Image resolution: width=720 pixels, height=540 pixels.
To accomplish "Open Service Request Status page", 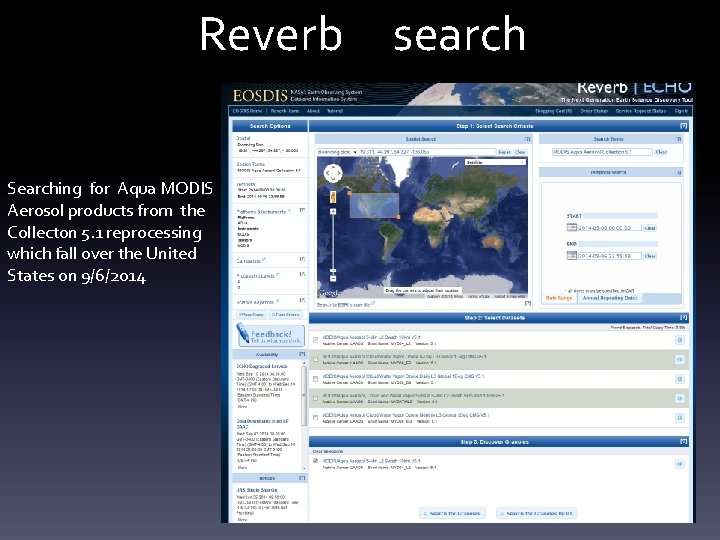I will coord(641,111).
